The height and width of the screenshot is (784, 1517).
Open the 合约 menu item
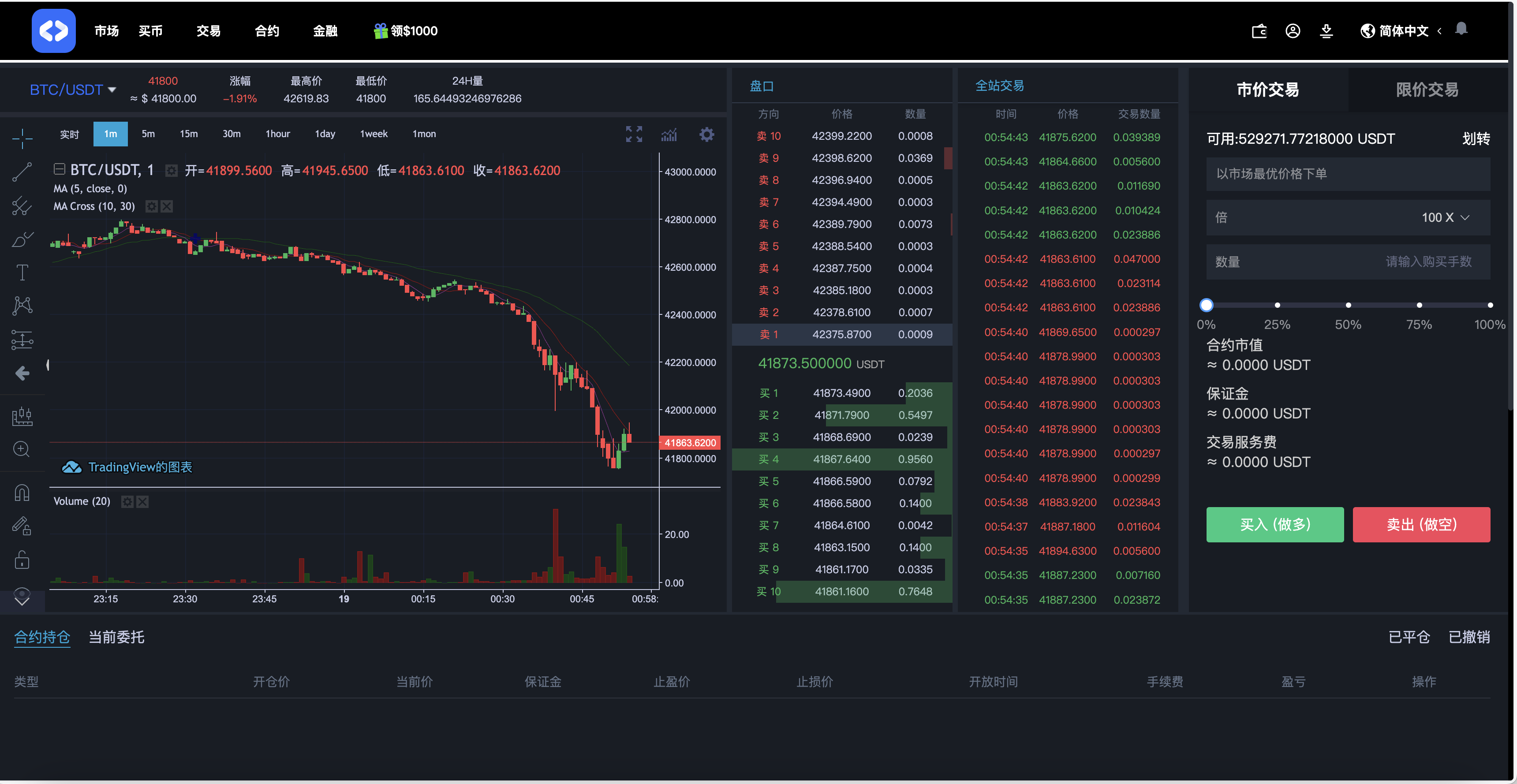(266, 30)
